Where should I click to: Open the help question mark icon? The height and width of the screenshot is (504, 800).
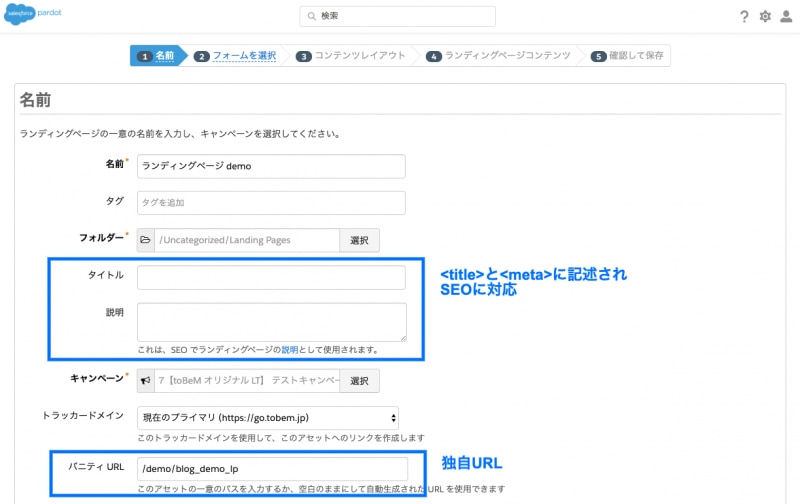coord(744,16)
